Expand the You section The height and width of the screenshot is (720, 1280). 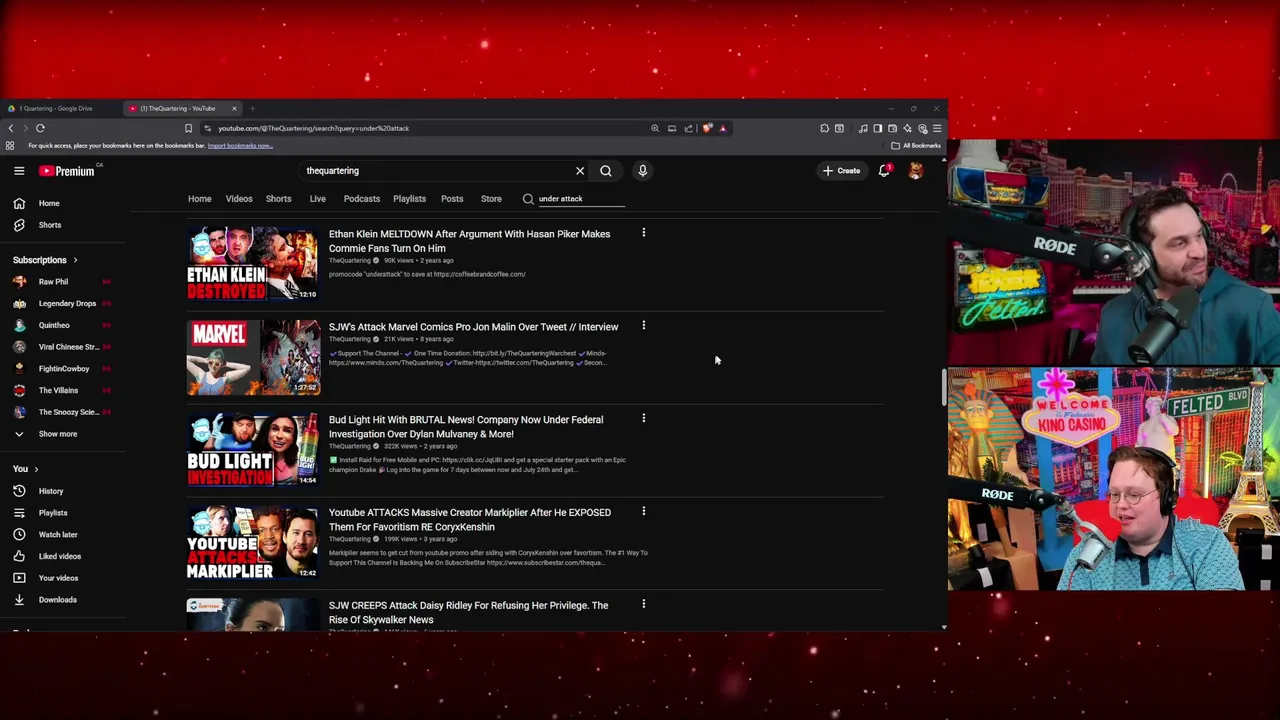(26, 469)
